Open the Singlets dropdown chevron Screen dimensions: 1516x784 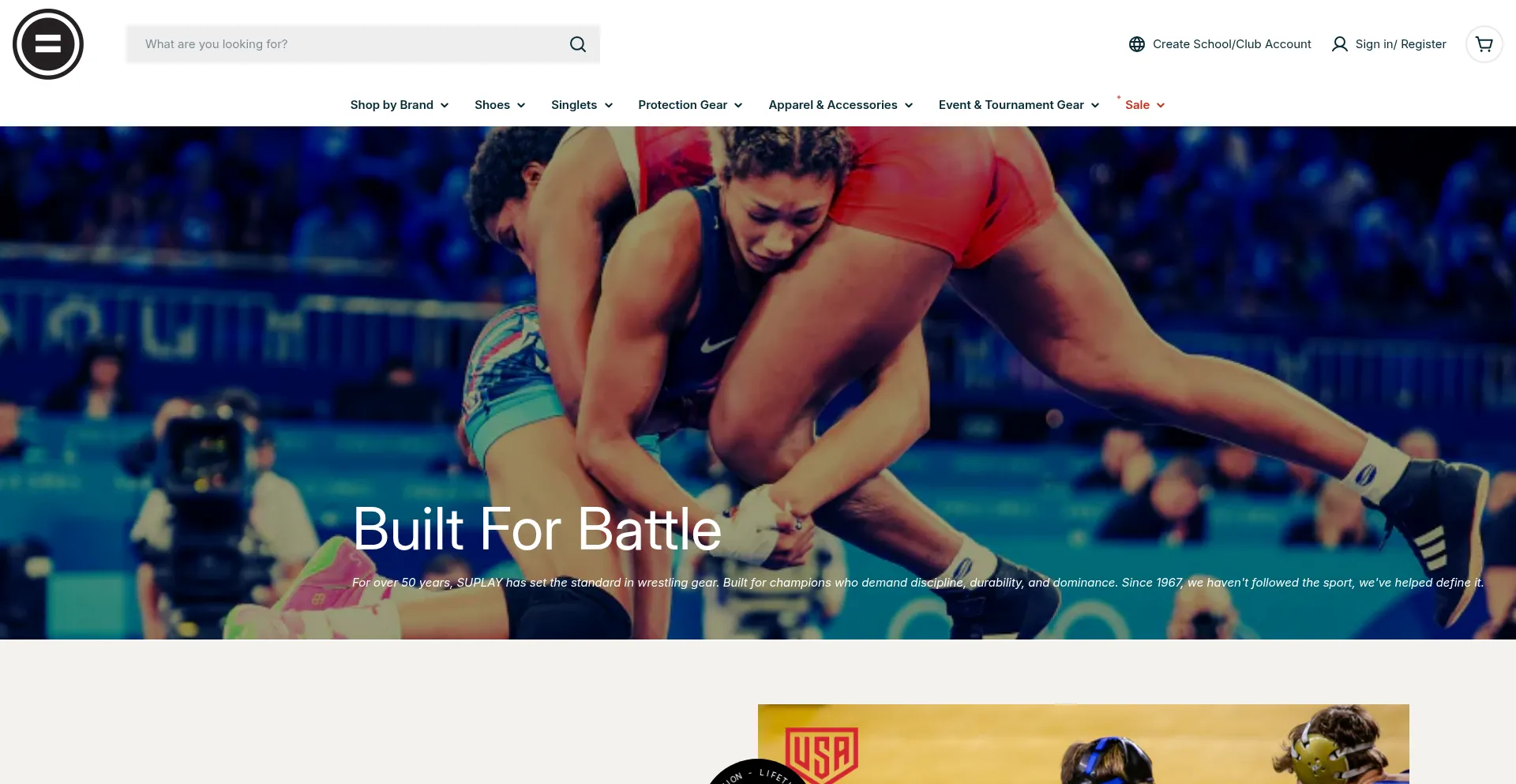click(609, 105)
